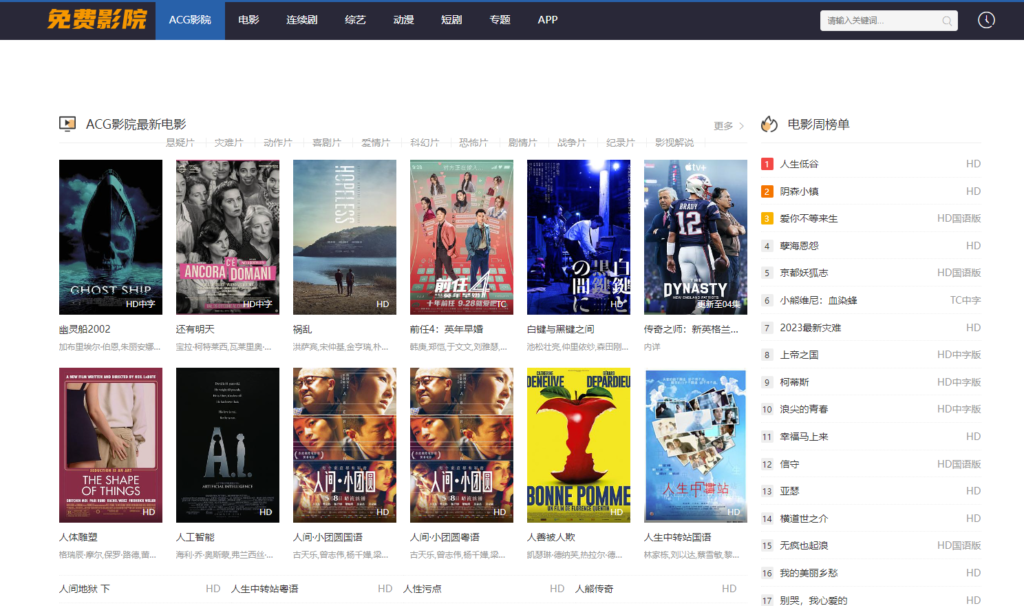Click the yellow rank 3 badge
Image resolution: width=1024 pixels, height=606 pixels.
[767, 218]
